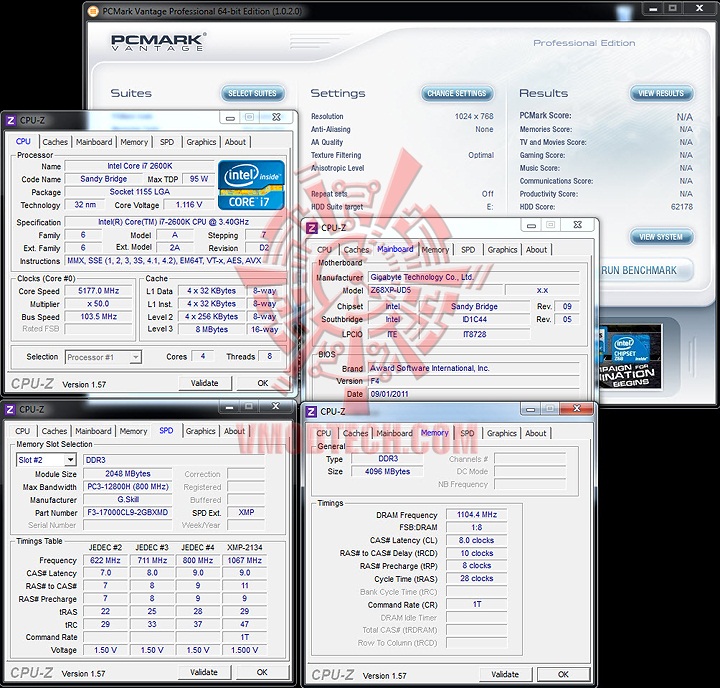Click View Results button in PCMark

661,93
